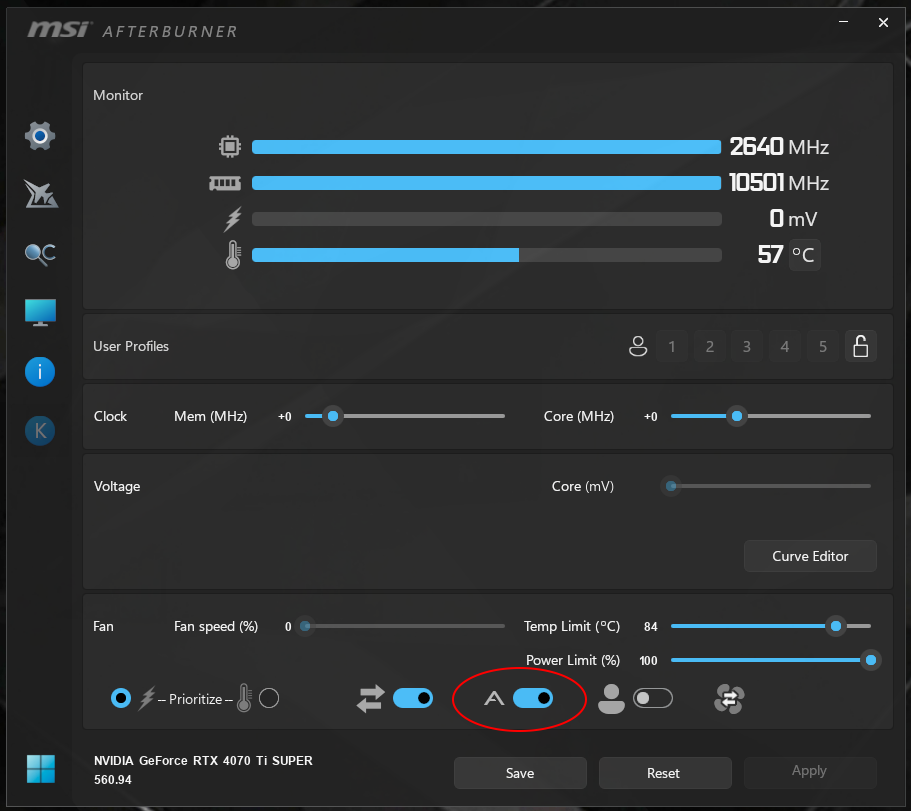Select the prioritize temperature radio button

pyautogui.click(x=269, y=698)
